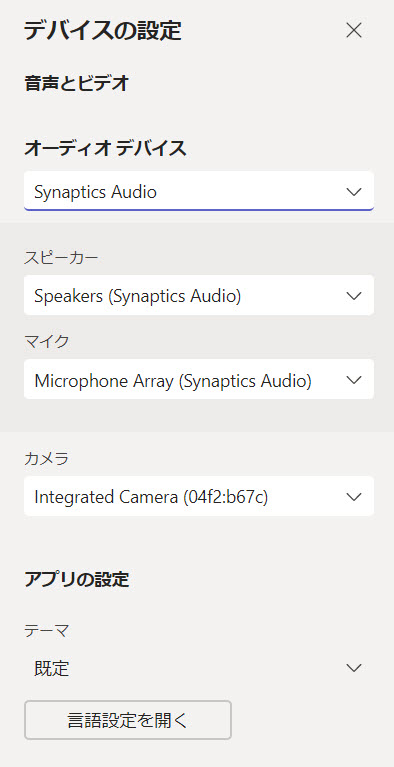Open the オーディオ デバイス dropdown showing Synaptics Audio
394x767 pixels.
[199, 191]
